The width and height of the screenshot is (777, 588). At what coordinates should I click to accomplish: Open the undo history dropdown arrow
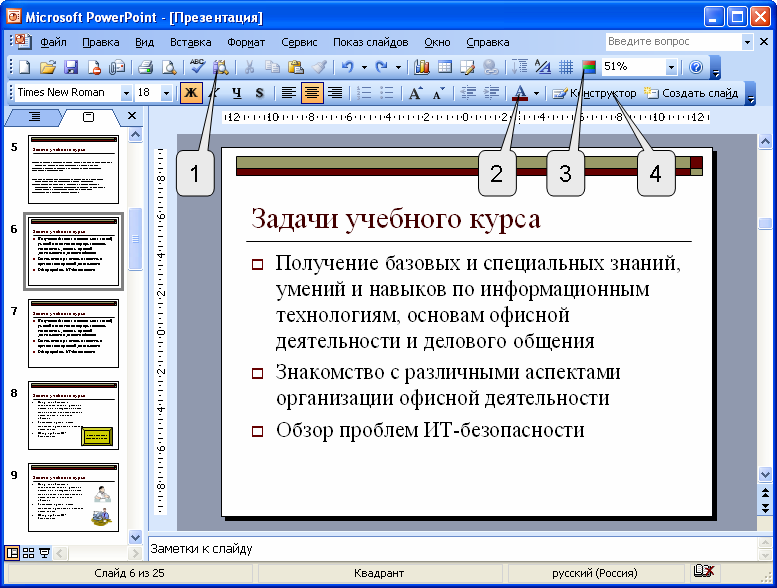364,67
